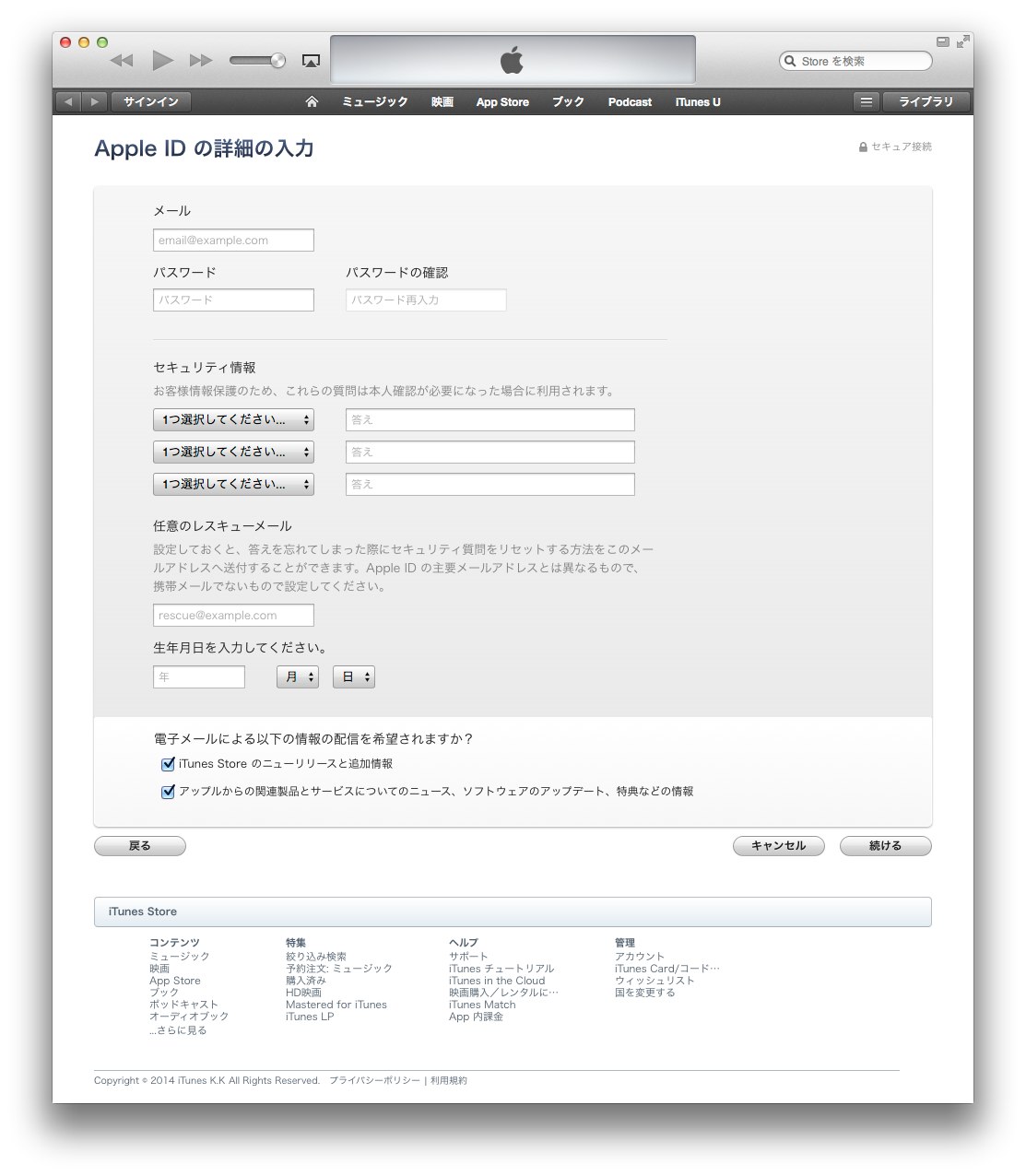Open the 購入済み link
This screenshot has height=1176, width=1026.
(x=306, y=981)
